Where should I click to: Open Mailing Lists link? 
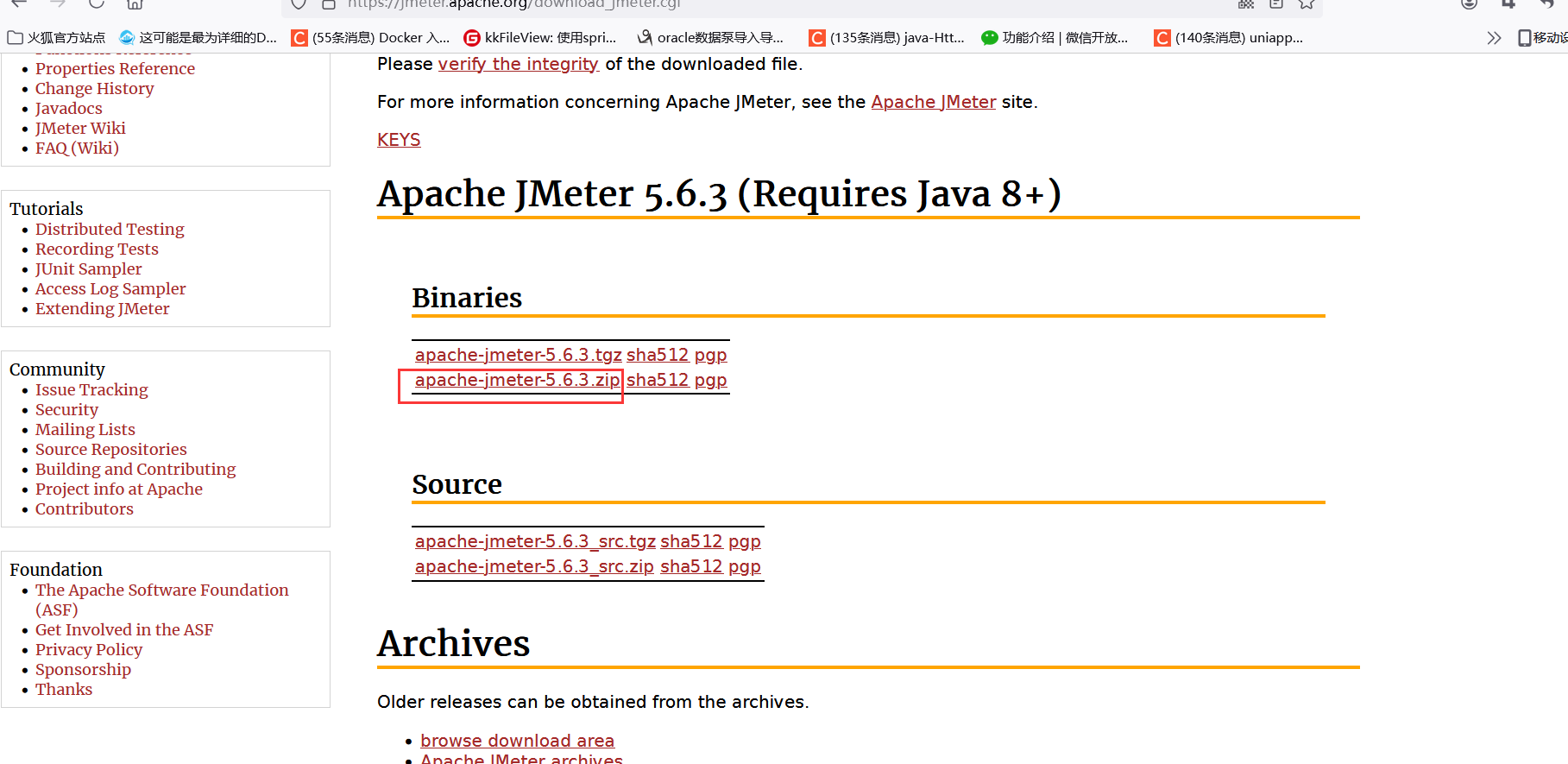click(x=85, y=429)
